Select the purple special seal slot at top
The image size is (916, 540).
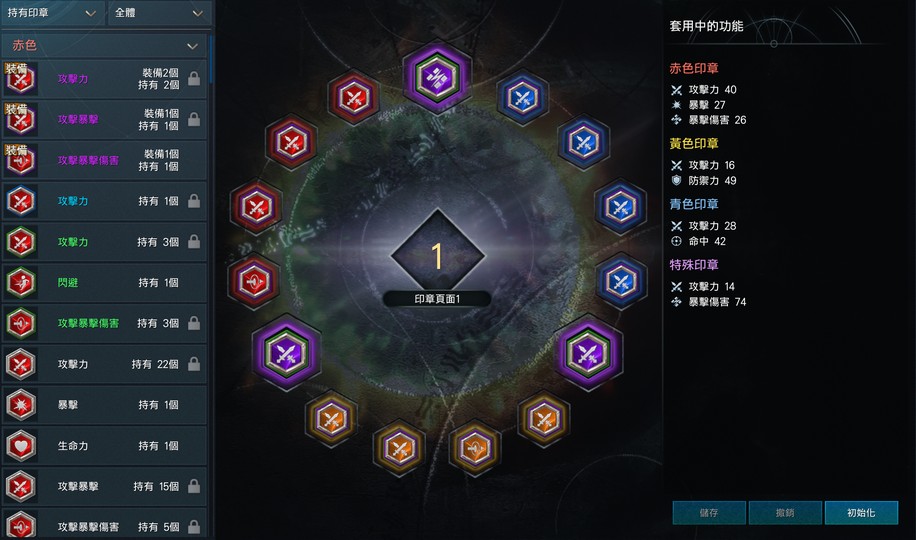tap(437, 76)
